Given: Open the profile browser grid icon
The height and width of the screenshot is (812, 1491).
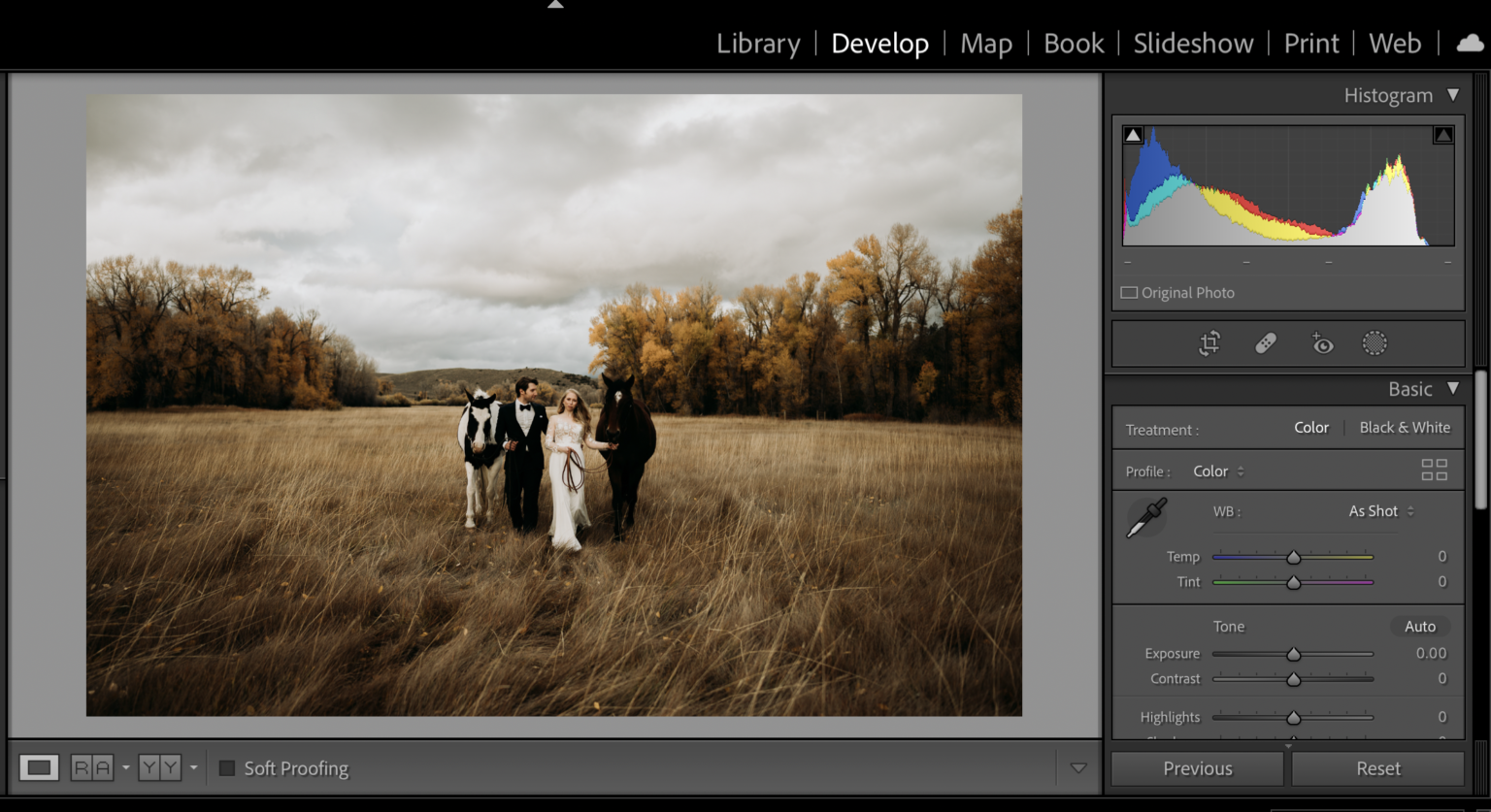Looking at the screenshot, I should pyautogui.click(x=1434, y=470).
